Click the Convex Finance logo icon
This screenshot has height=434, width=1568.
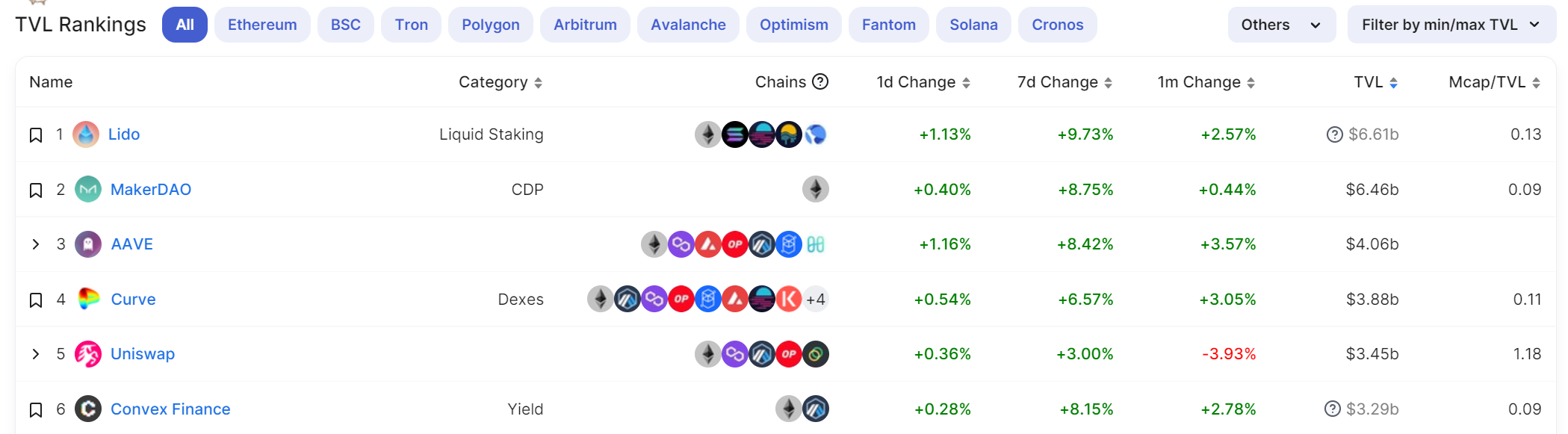click(x=88, y=409)
